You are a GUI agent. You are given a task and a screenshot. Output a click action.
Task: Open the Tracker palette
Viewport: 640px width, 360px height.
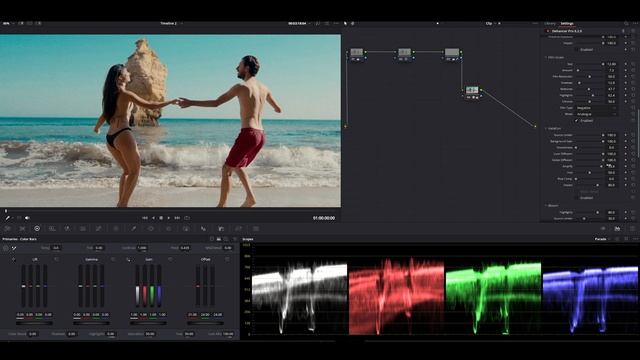[168, 229]
